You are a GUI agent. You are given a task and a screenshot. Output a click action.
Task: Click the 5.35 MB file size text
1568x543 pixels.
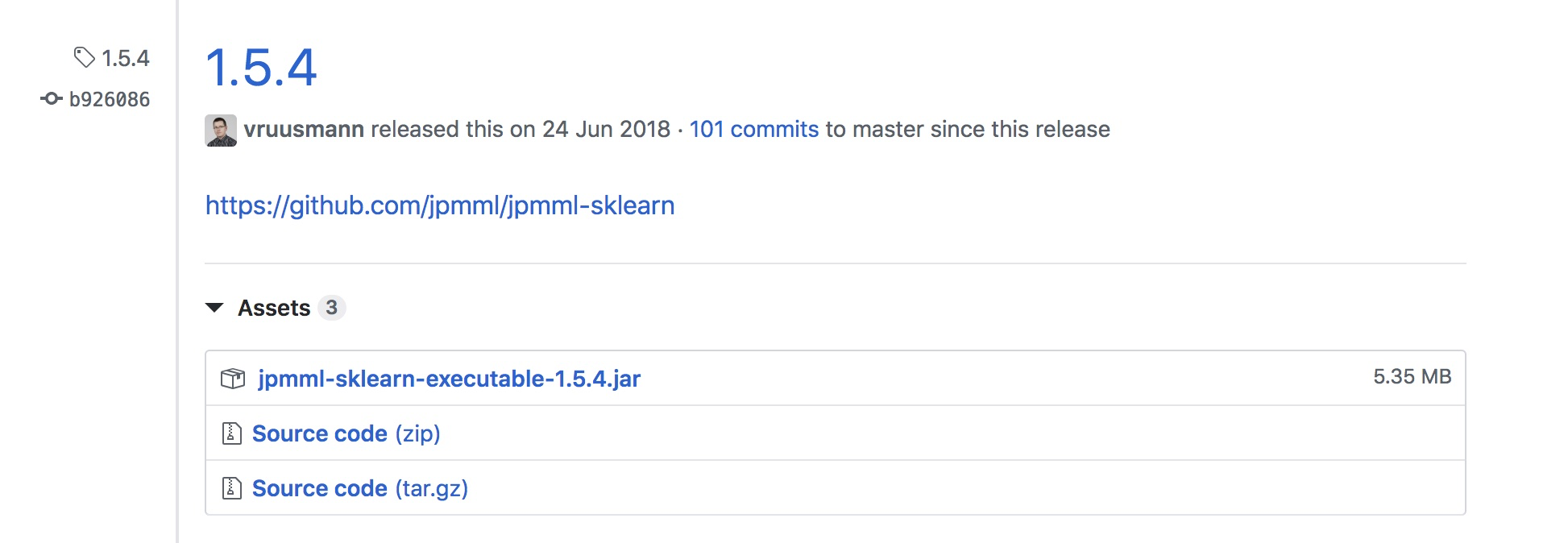(1412, 377)
